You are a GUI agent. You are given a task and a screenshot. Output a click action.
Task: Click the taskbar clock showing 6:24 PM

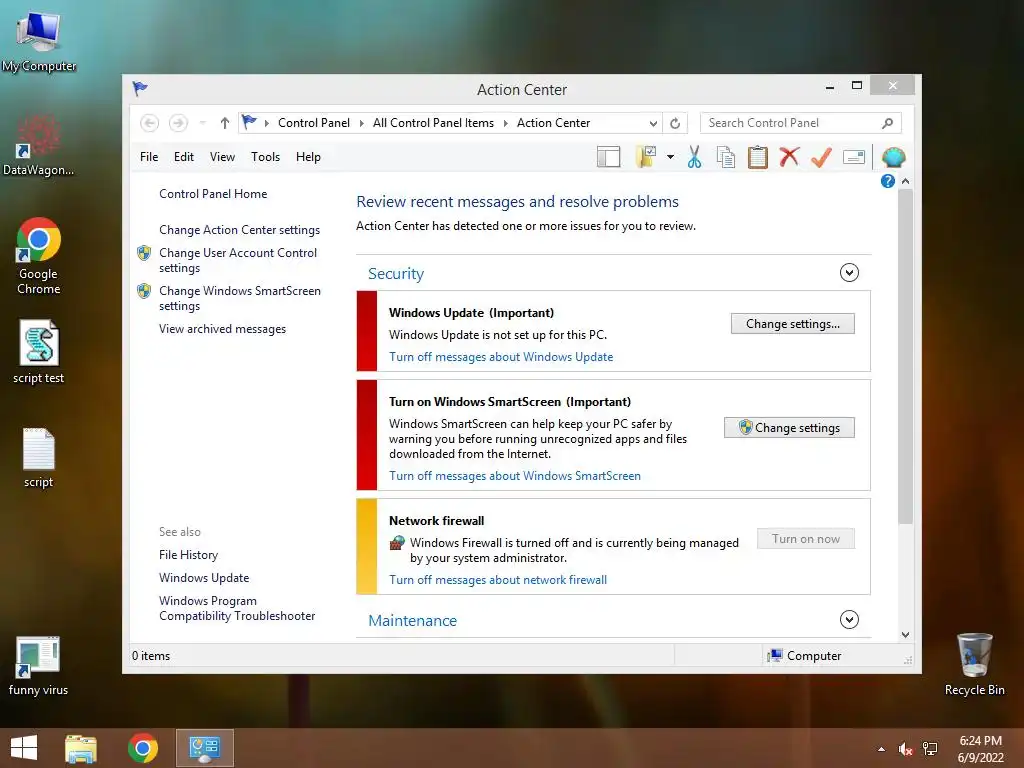point(980,749)
